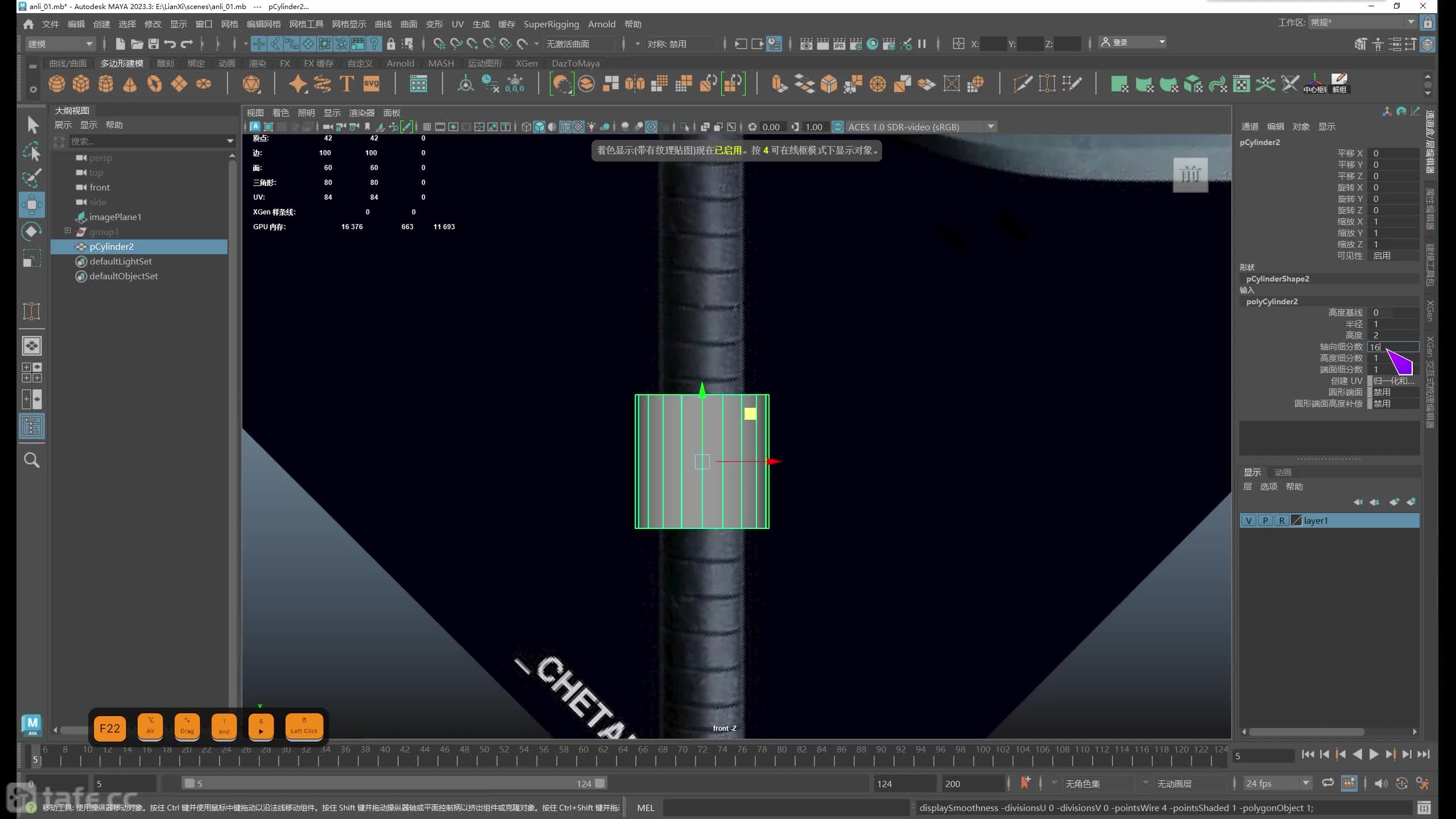Open the outliner 展示 menu
This screenshot has height=819, width=1456.
[63, 125]
